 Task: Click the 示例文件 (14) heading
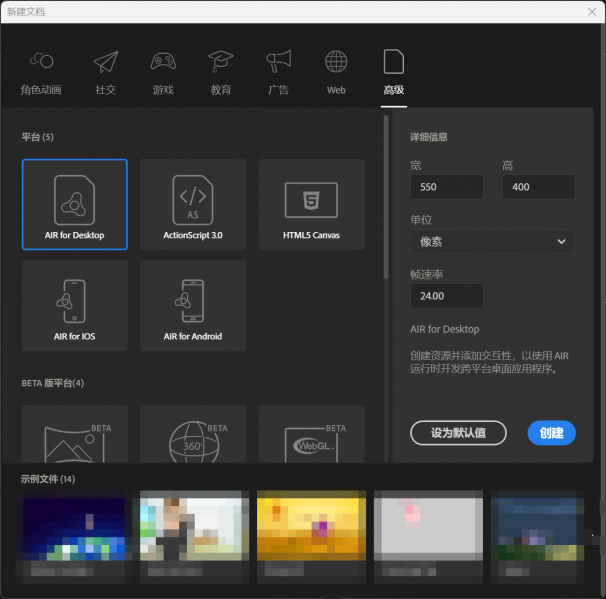click(x=48, y=479)
